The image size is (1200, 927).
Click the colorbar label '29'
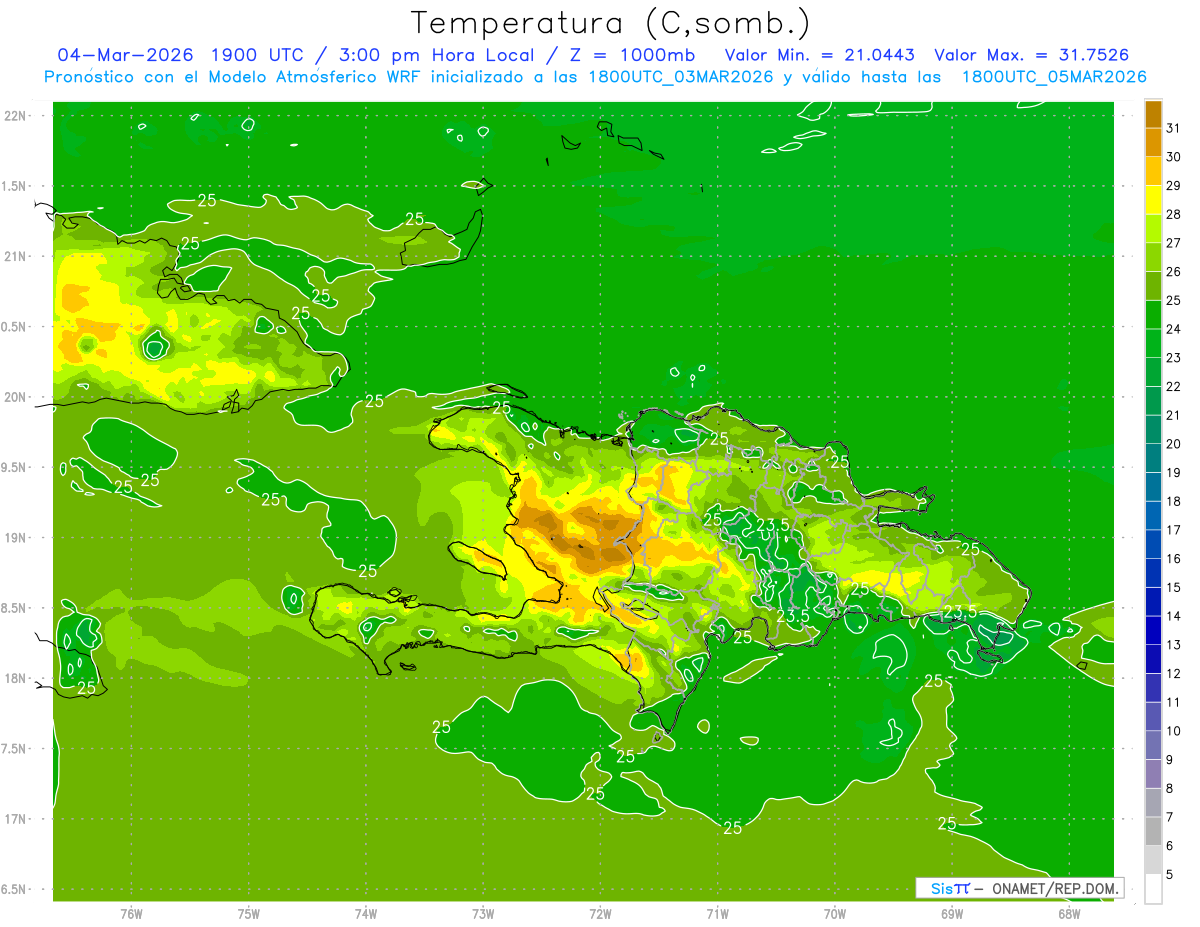coord(1173,186)
